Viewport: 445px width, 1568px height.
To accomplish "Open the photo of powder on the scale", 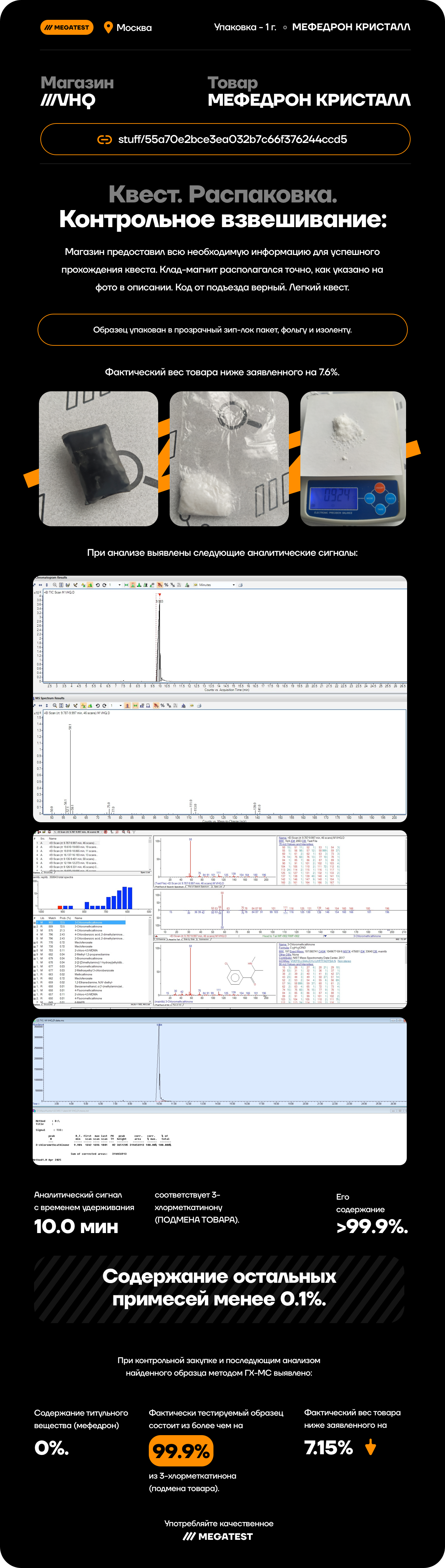I will pyautogui.click(x=353, y=459).
